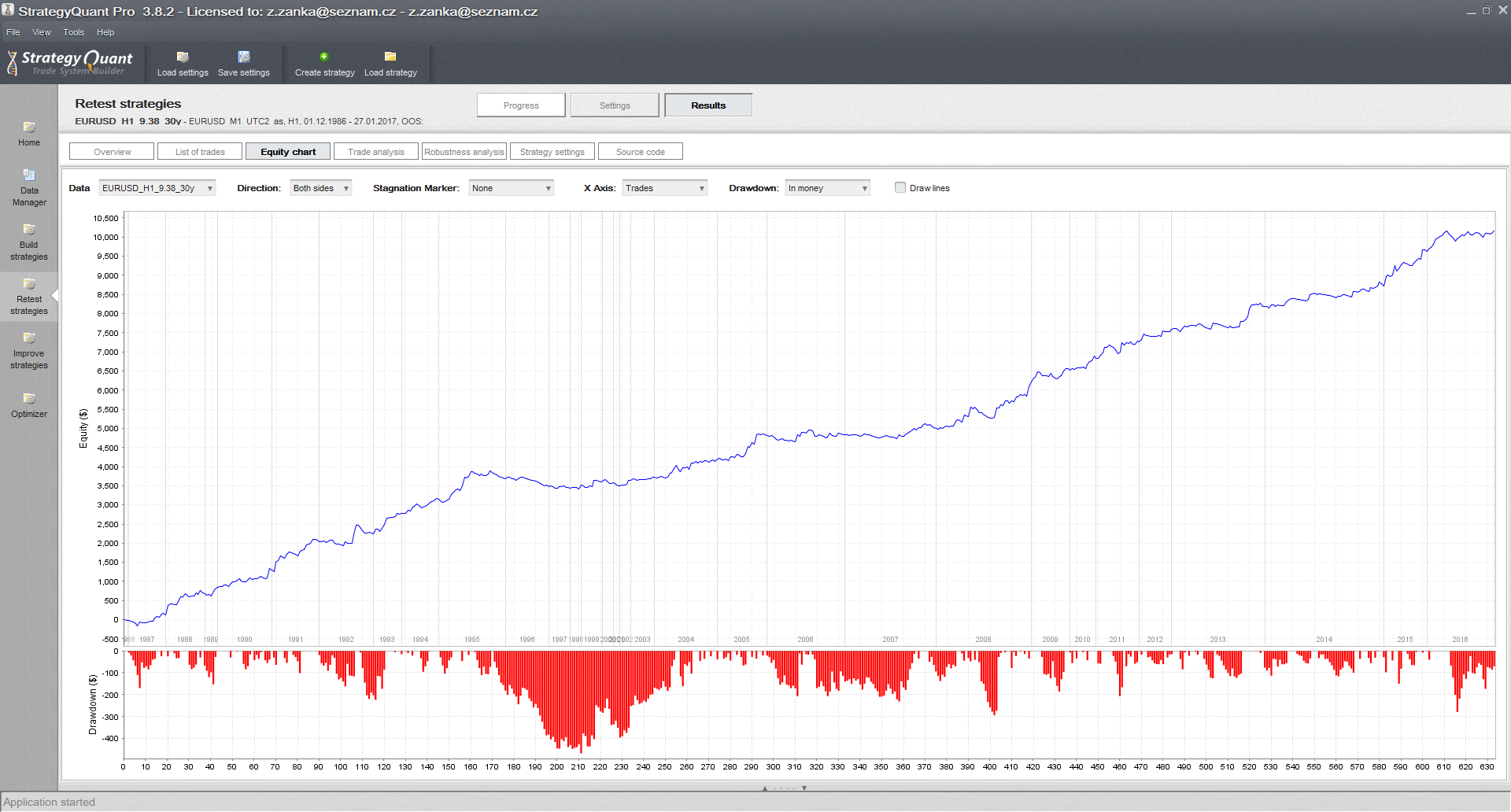This screenshot has width=1511, height=812.
Task: Open the Help menu
Action: point(105,32)
